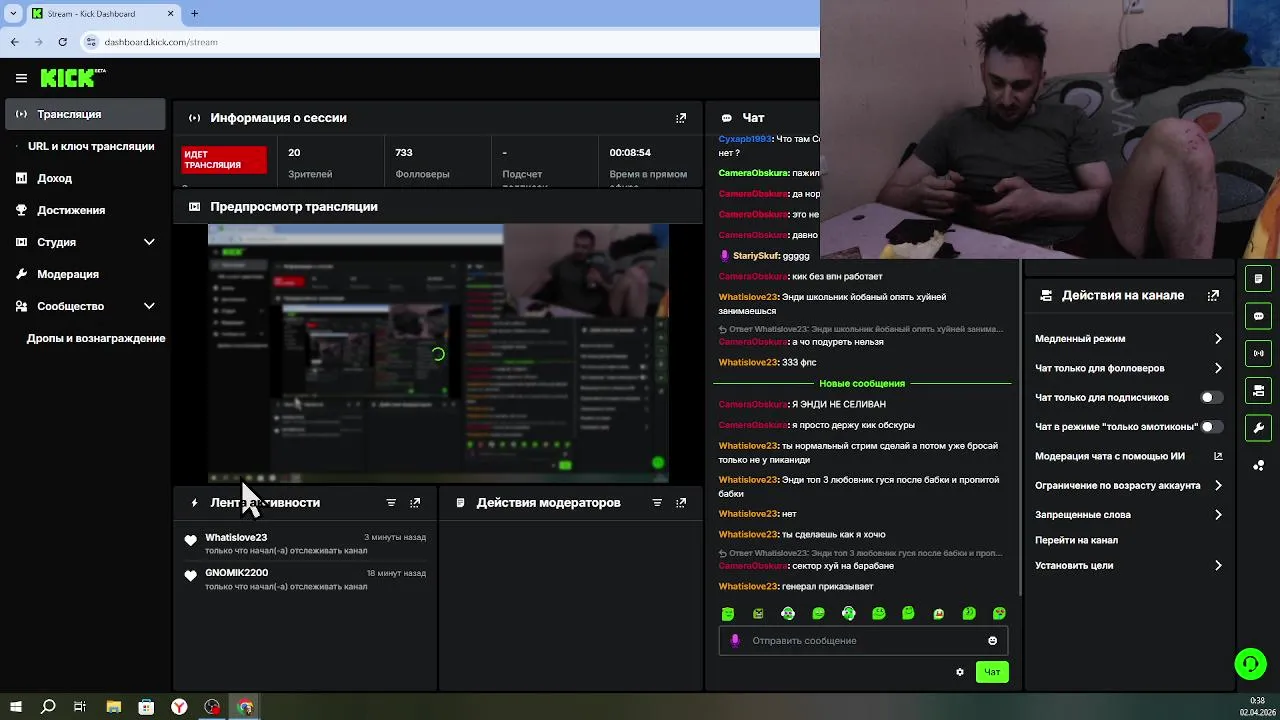Click the 00:08:54 live time value
This screenshot has width=1280, height=720.
point(630,153)
